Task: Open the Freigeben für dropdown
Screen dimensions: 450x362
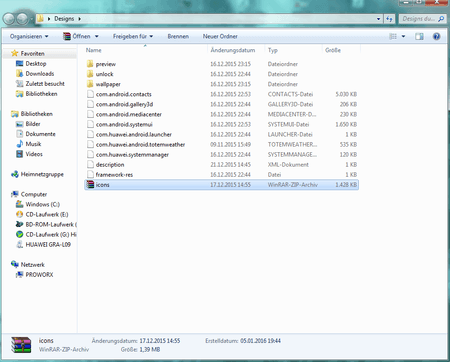Action: (133, 36)
